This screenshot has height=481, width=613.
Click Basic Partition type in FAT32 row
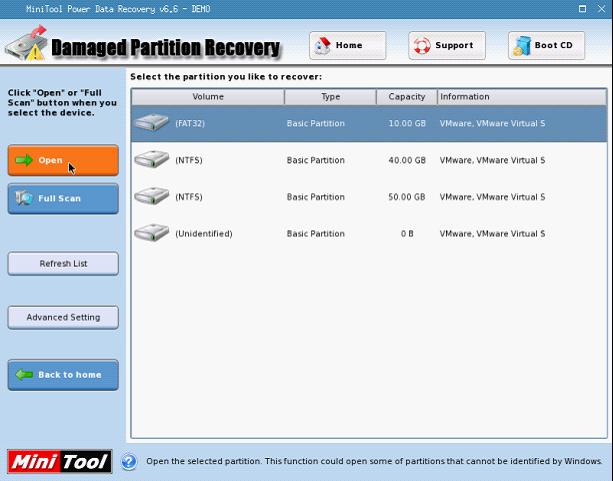315,124
